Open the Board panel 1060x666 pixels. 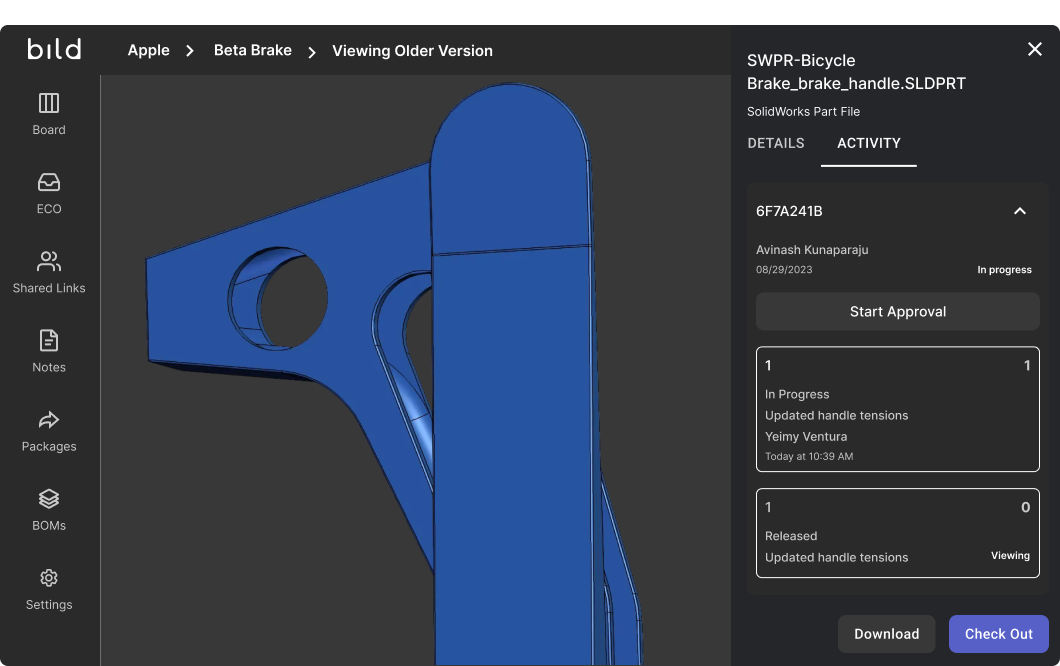coord(48,113)
